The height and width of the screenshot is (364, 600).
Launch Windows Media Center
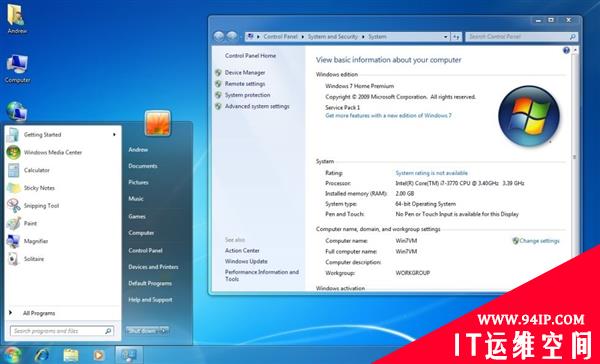pyautogui.click(x=62, y=152)
